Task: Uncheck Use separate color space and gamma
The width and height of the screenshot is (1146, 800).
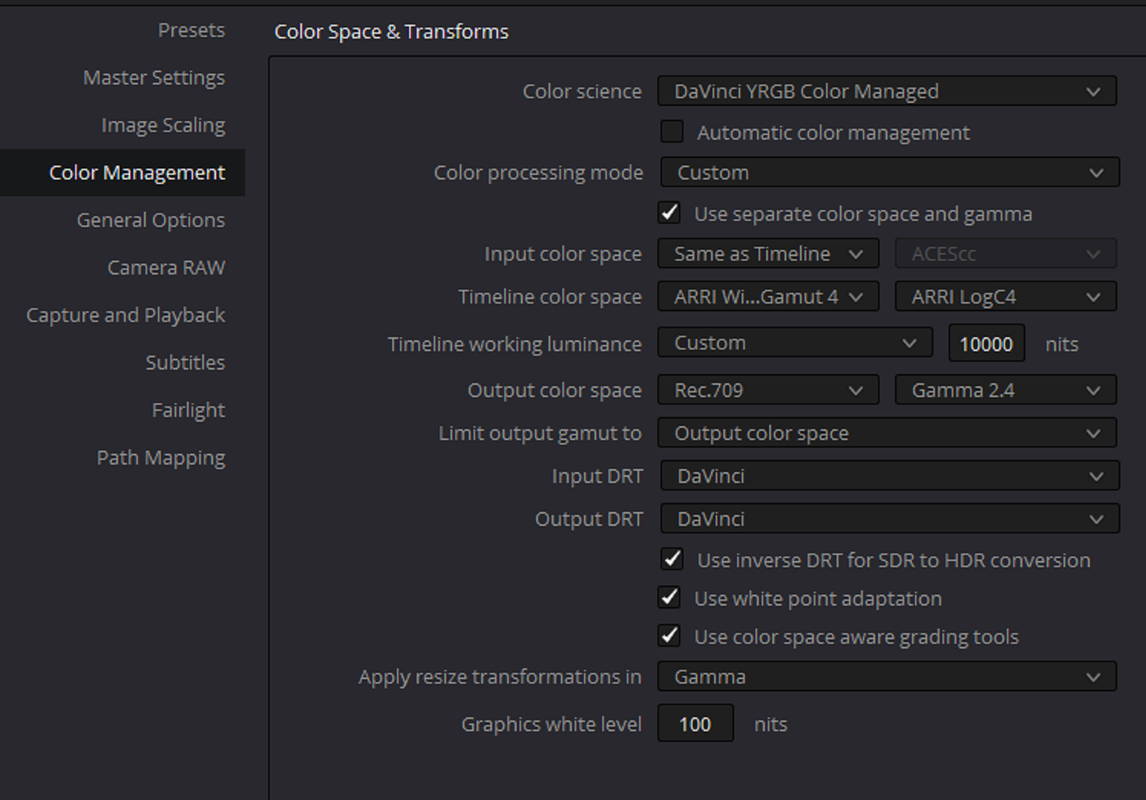Action: 669,213
